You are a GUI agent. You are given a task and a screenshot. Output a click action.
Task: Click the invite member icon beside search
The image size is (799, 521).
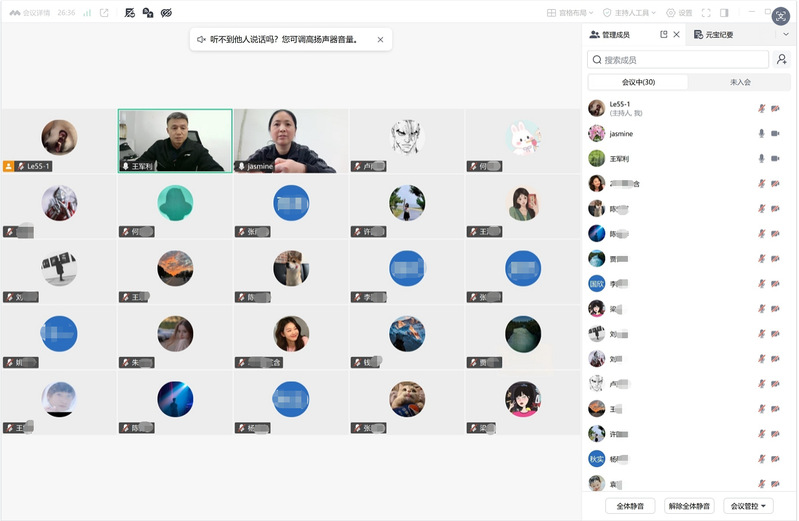[x=782, y=60]
